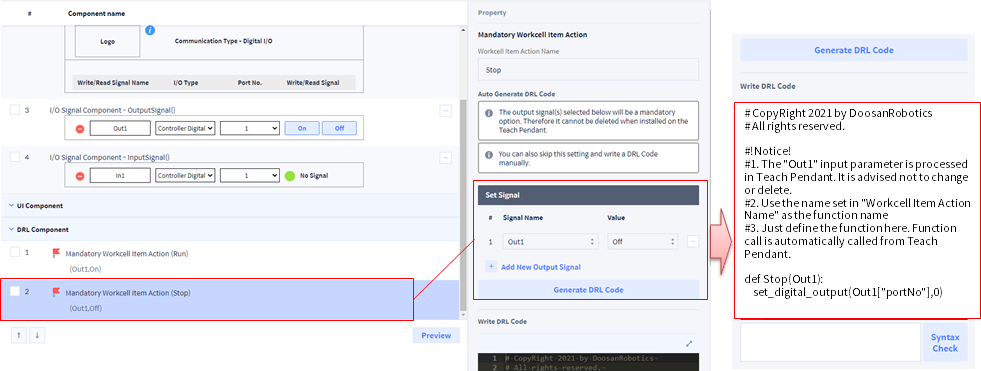Click the Preview button
The height and width of the screenshot is (371, 981).
point(436,335)
